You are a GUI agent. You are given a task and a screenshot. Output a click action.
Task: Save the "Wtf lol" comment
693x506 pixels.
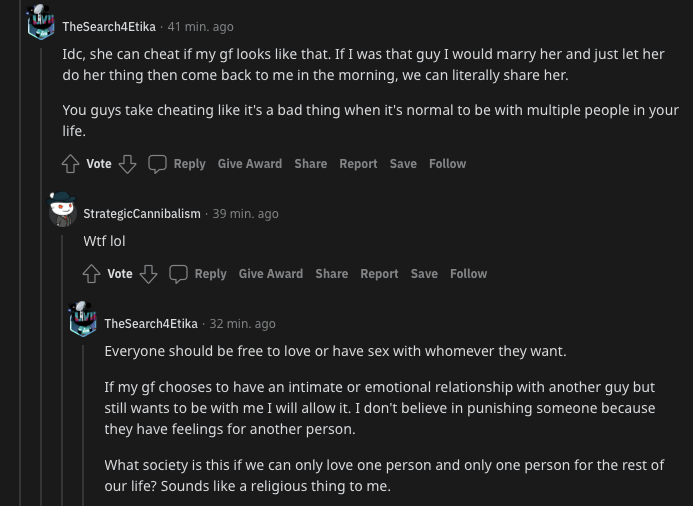pyautogui.click(x=424, y=274)
